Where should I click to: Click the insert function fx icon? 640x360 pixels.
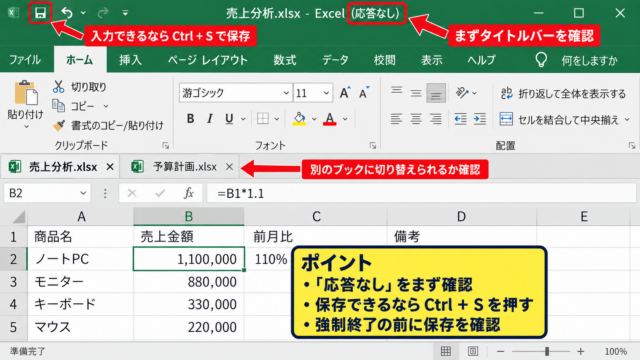coord(189,193)
